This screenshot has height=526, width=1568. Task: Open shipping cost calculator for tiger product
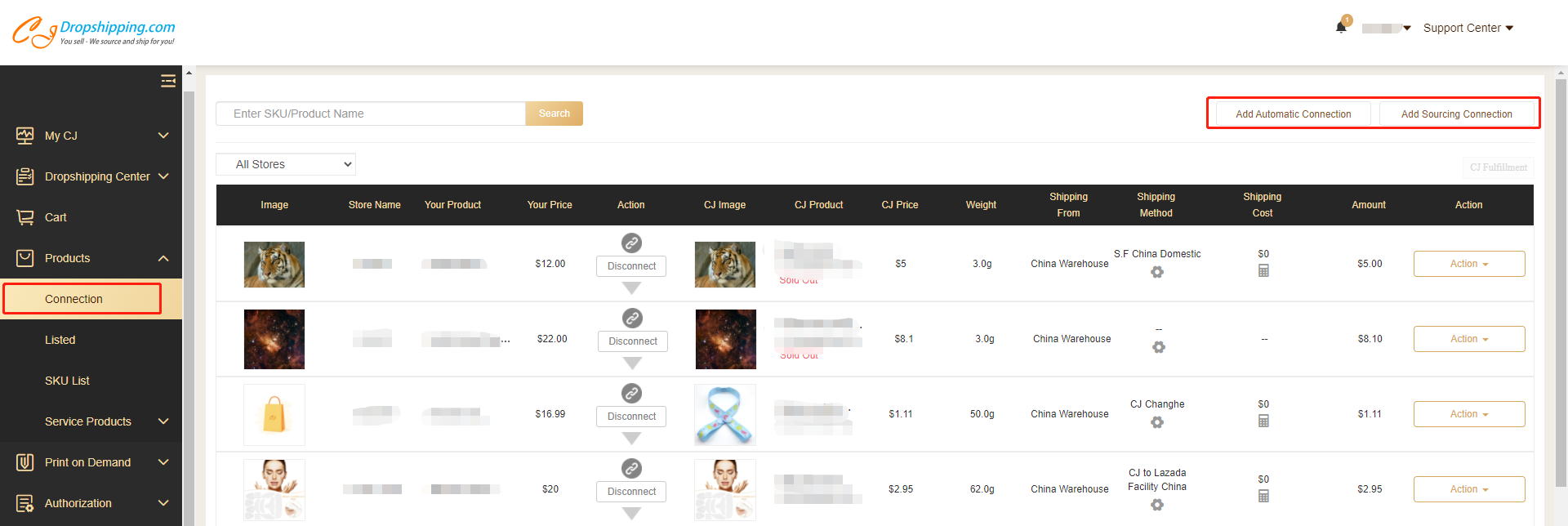tap(1263, 270)
